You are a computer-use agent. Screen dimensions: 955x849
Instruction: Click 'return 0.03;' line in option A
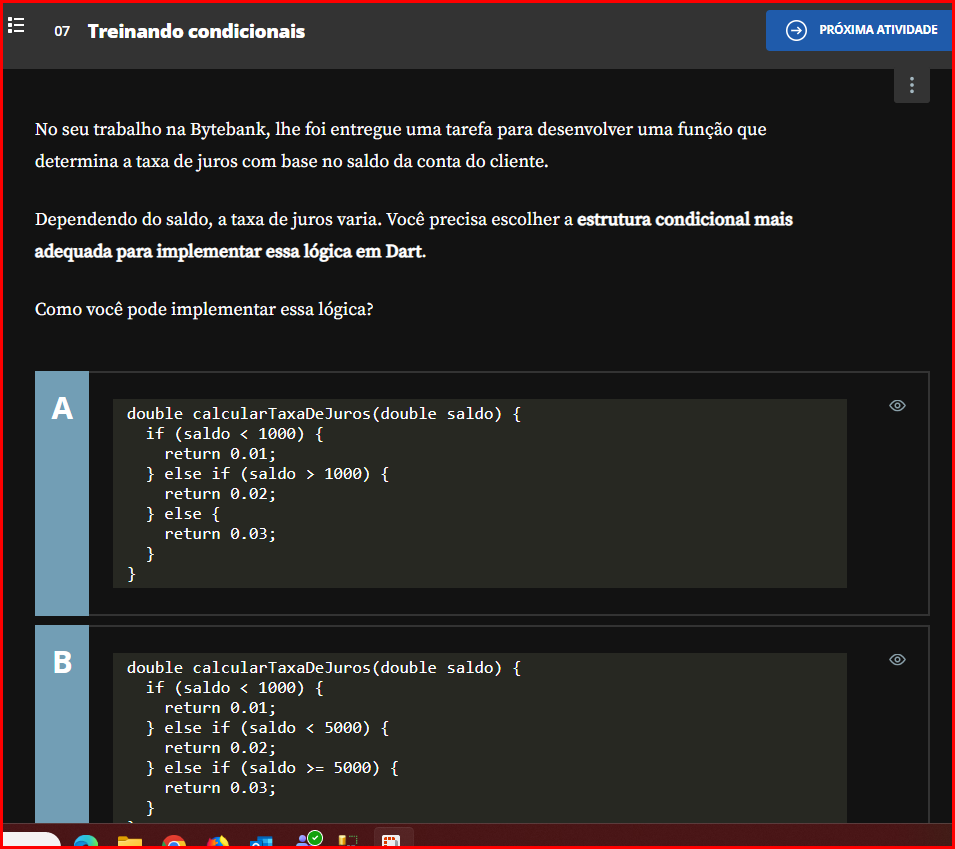coord(220,534)
